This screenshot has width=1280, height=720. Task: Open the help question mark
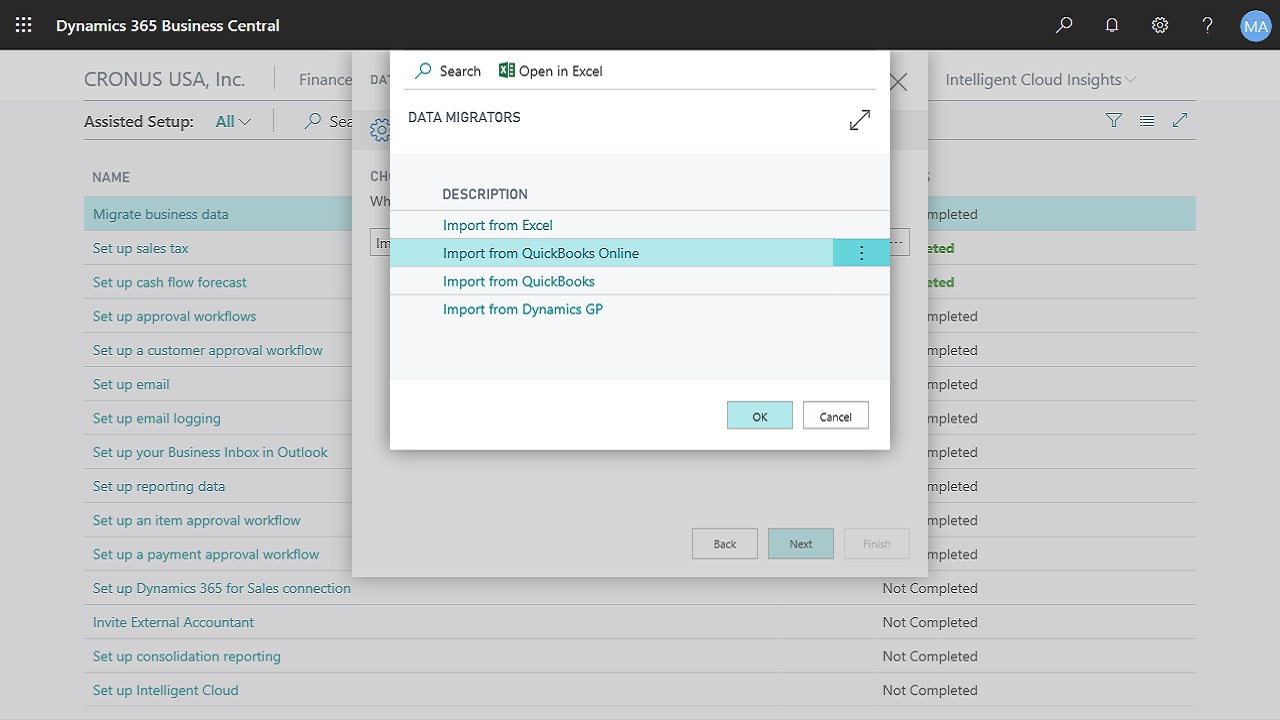pos(1208,25)
